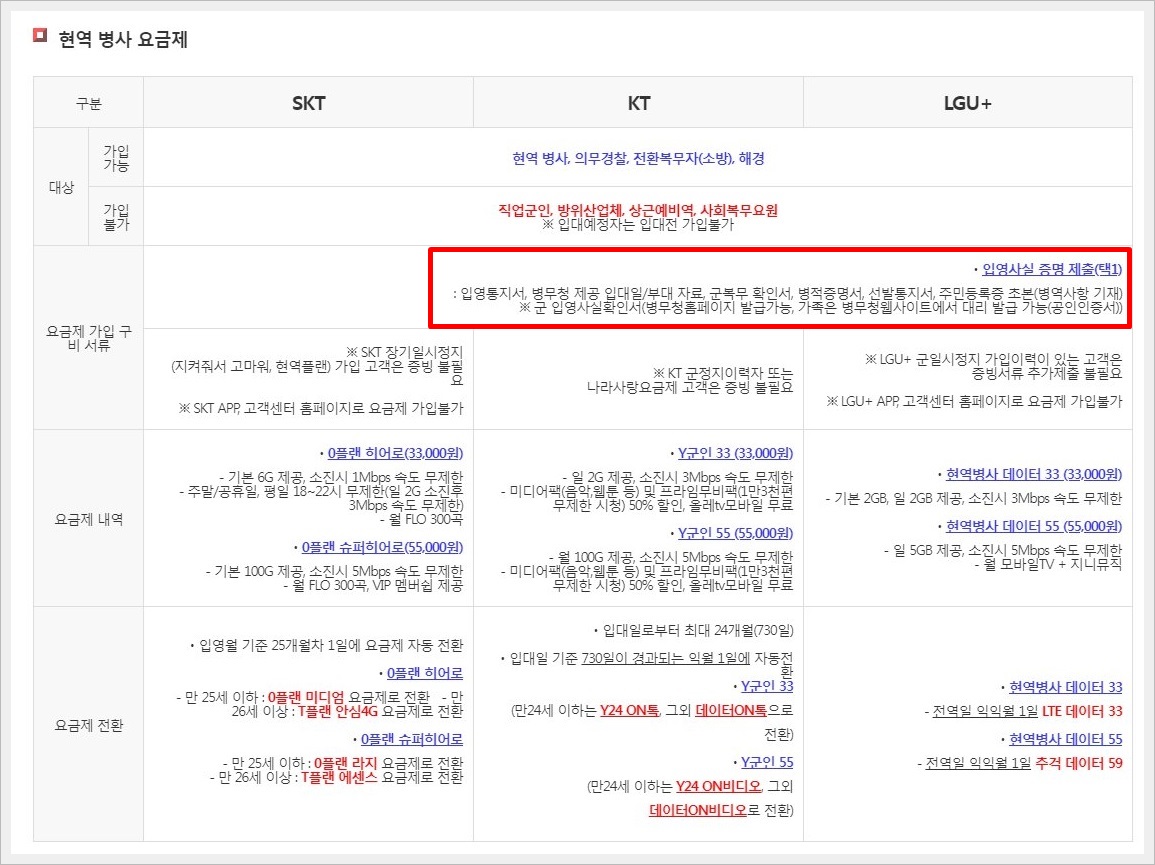Click the 요금제 가입 구비 서류 row label
The width and height of the screenshot is (1155, 865).
coord(88,338)
